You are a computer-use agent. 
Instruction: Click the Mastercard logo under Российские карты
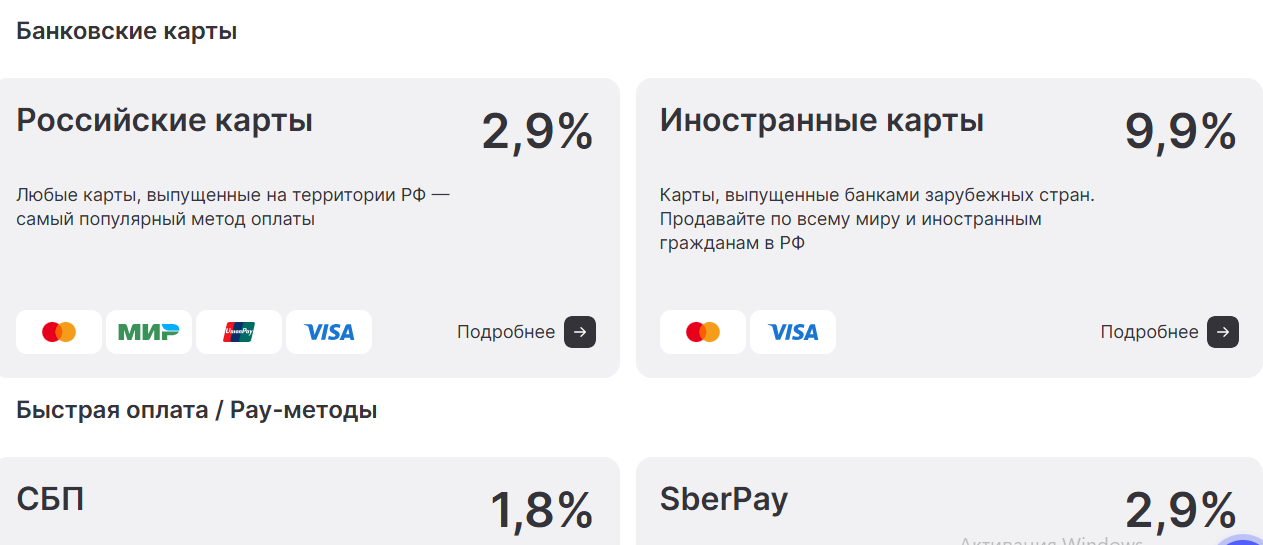(x=59, y=332)
